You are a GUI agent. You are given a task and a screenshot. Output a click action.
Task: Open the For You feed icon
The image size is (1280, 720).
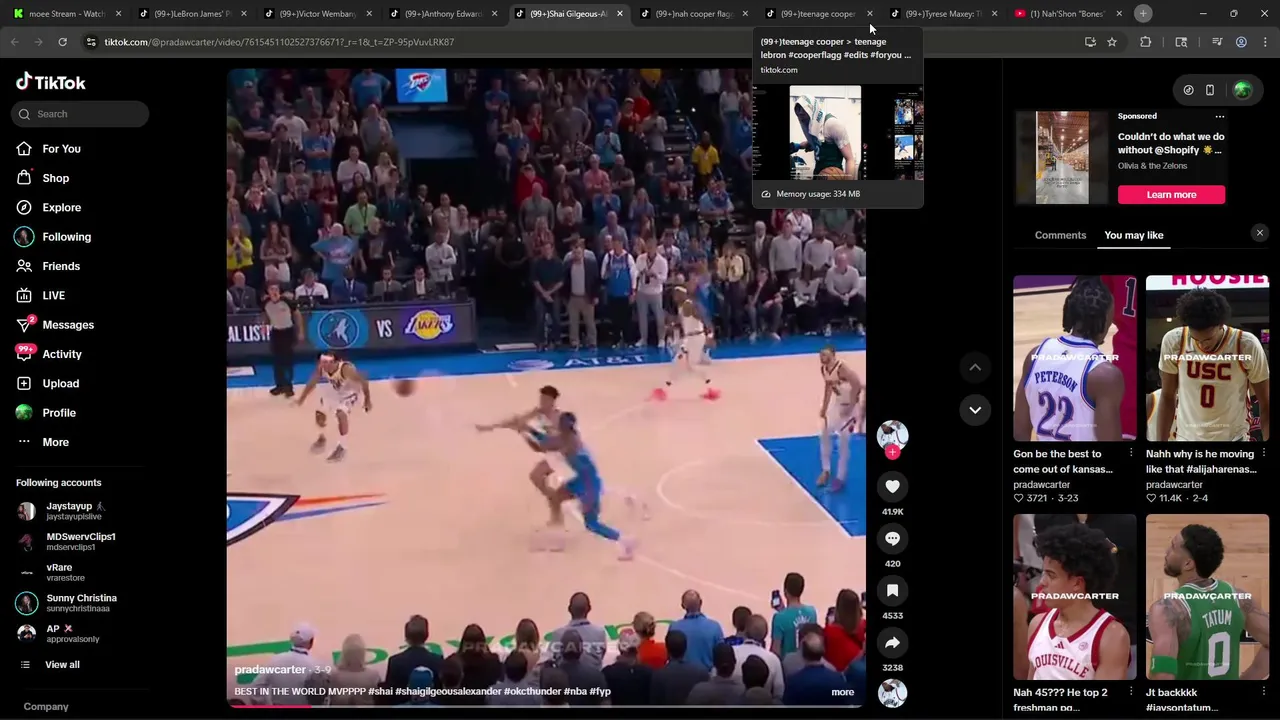[24, 149]
